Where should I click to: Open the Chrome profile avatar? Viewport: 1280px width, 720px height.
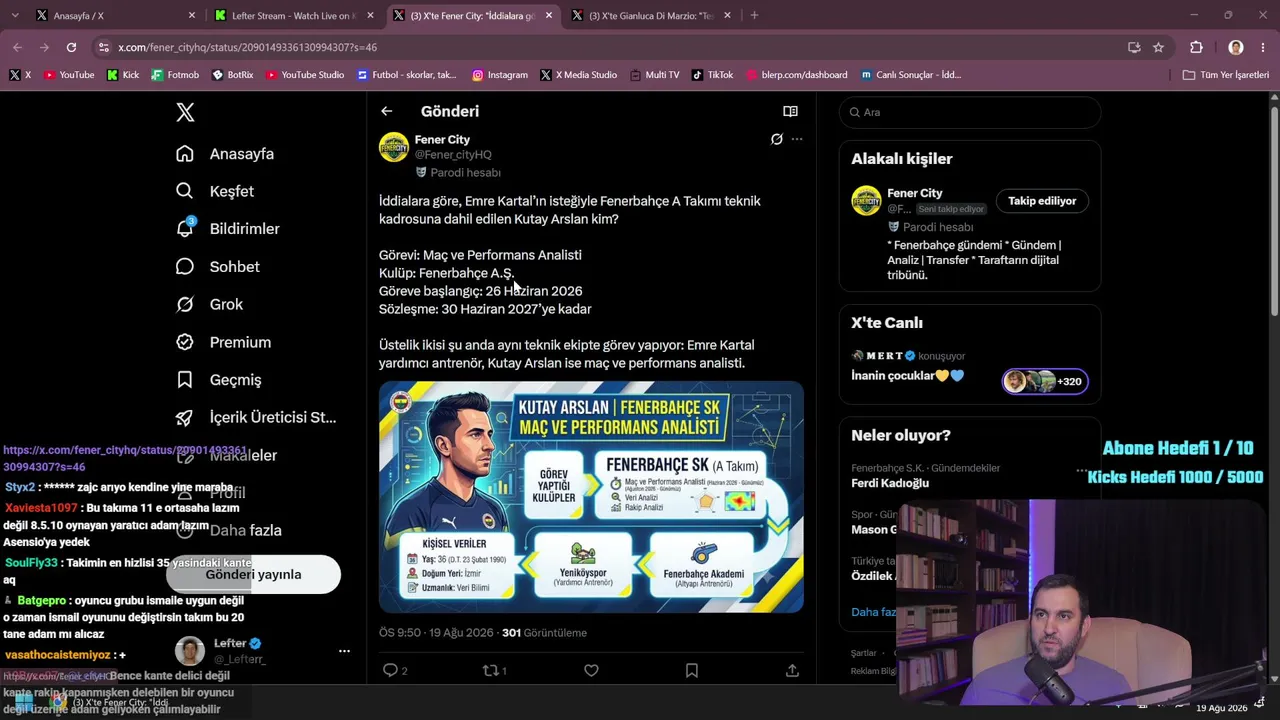[1236, 47]
